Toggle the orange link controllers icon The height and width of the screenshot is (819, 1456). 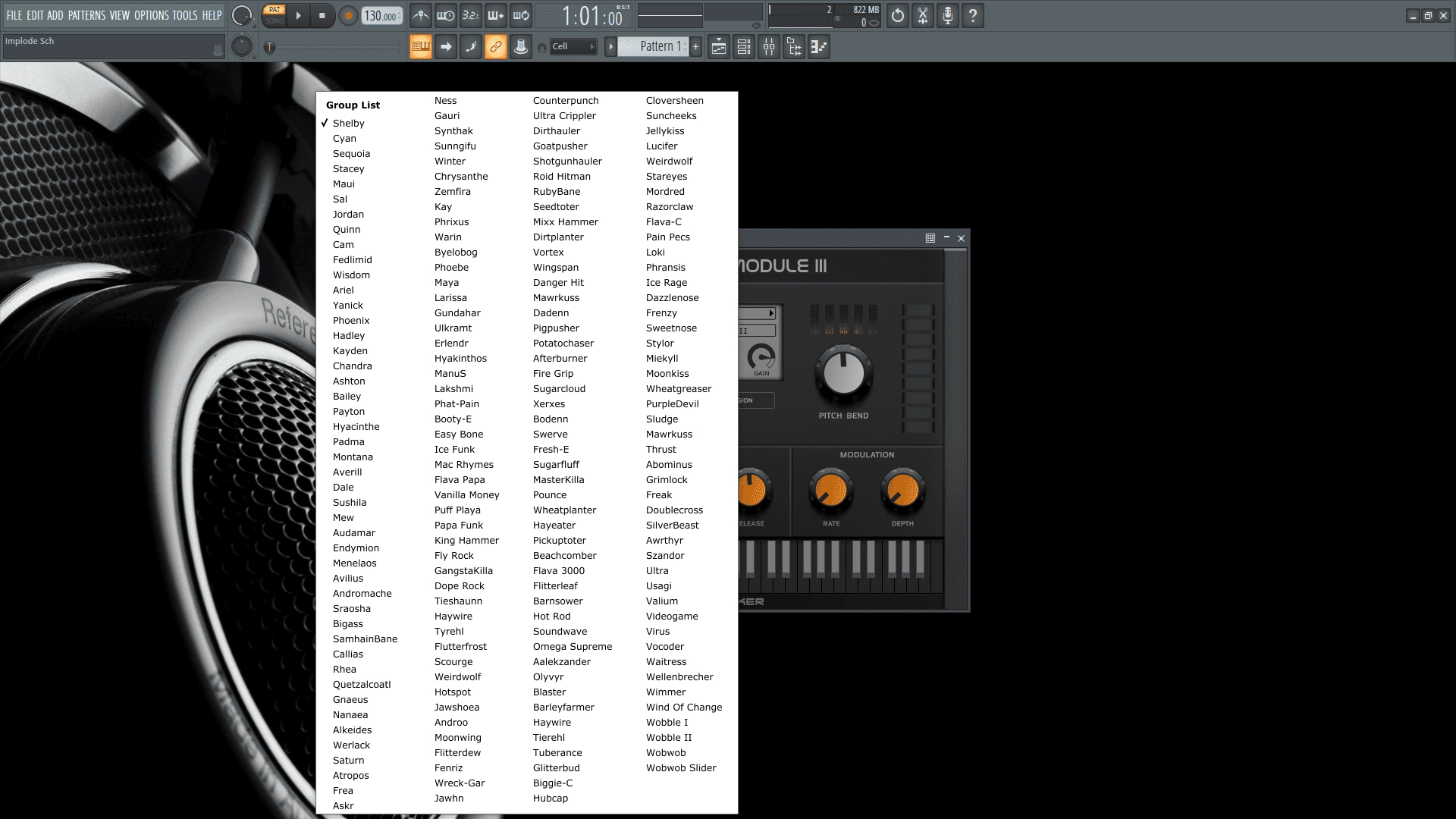point(496,47)
